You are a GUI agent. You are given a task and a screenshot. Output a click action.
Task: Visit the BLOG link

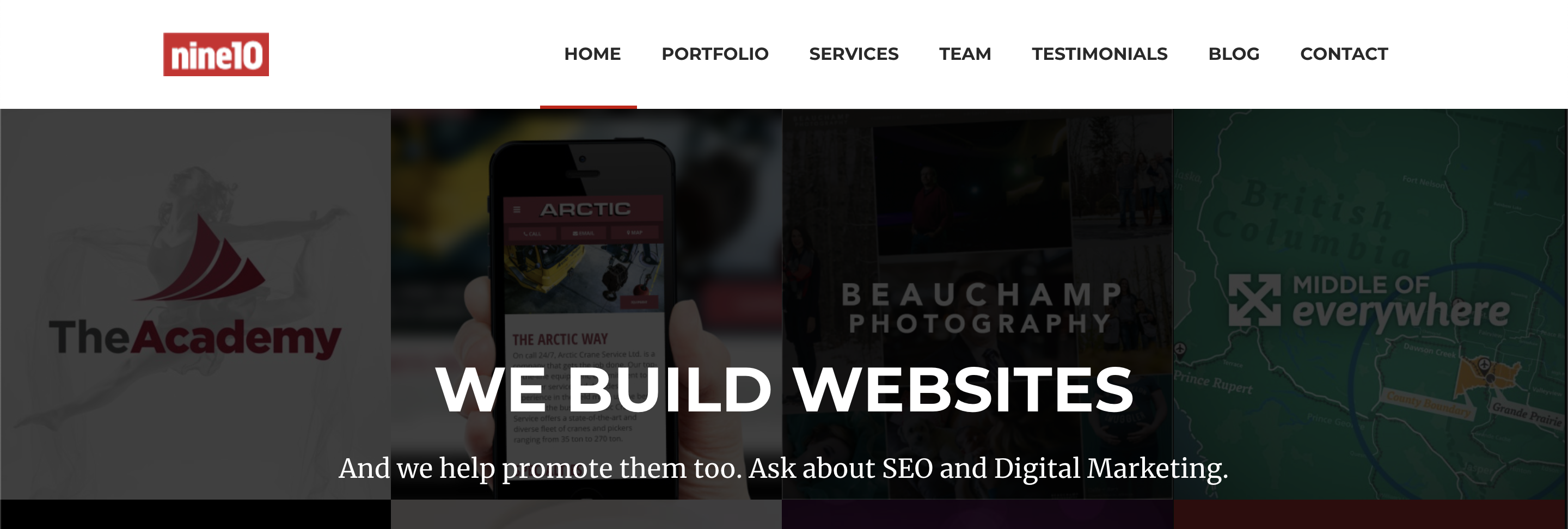coord(1234,54)
